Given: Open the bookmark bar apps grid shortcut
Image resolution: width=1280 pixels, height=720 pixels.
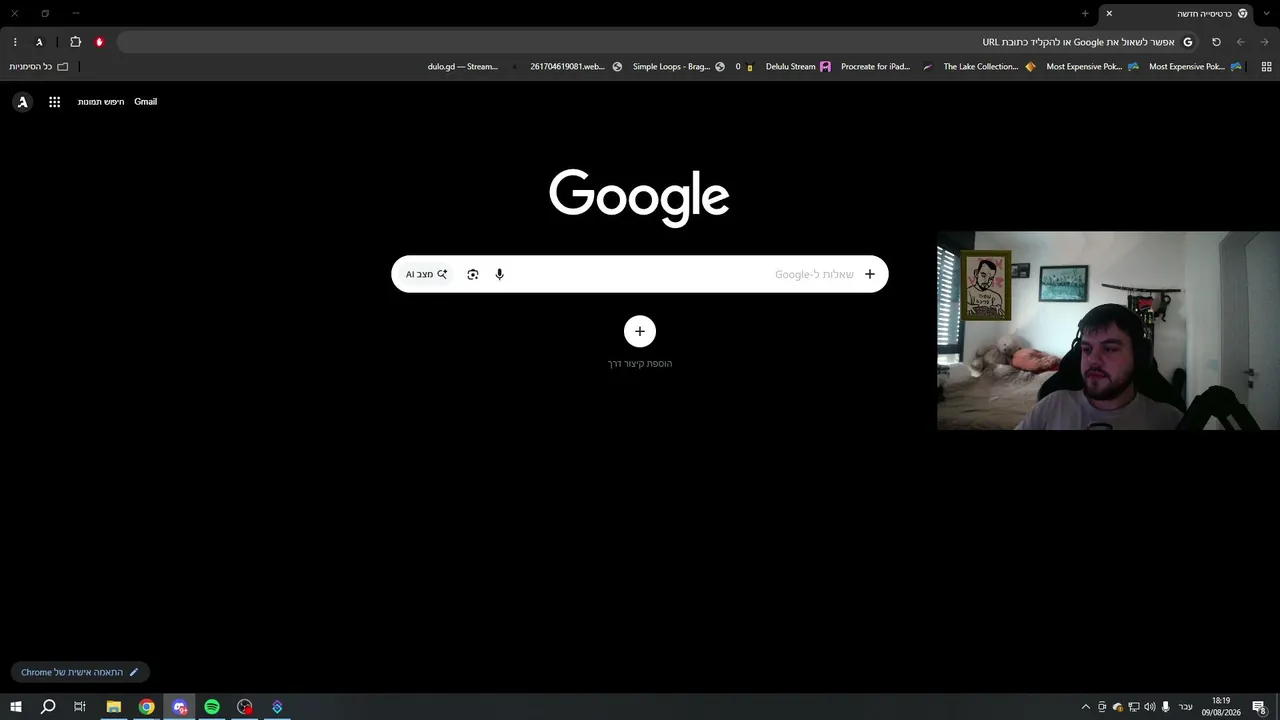Looking at the screenshot, I should pos(1266,67).
